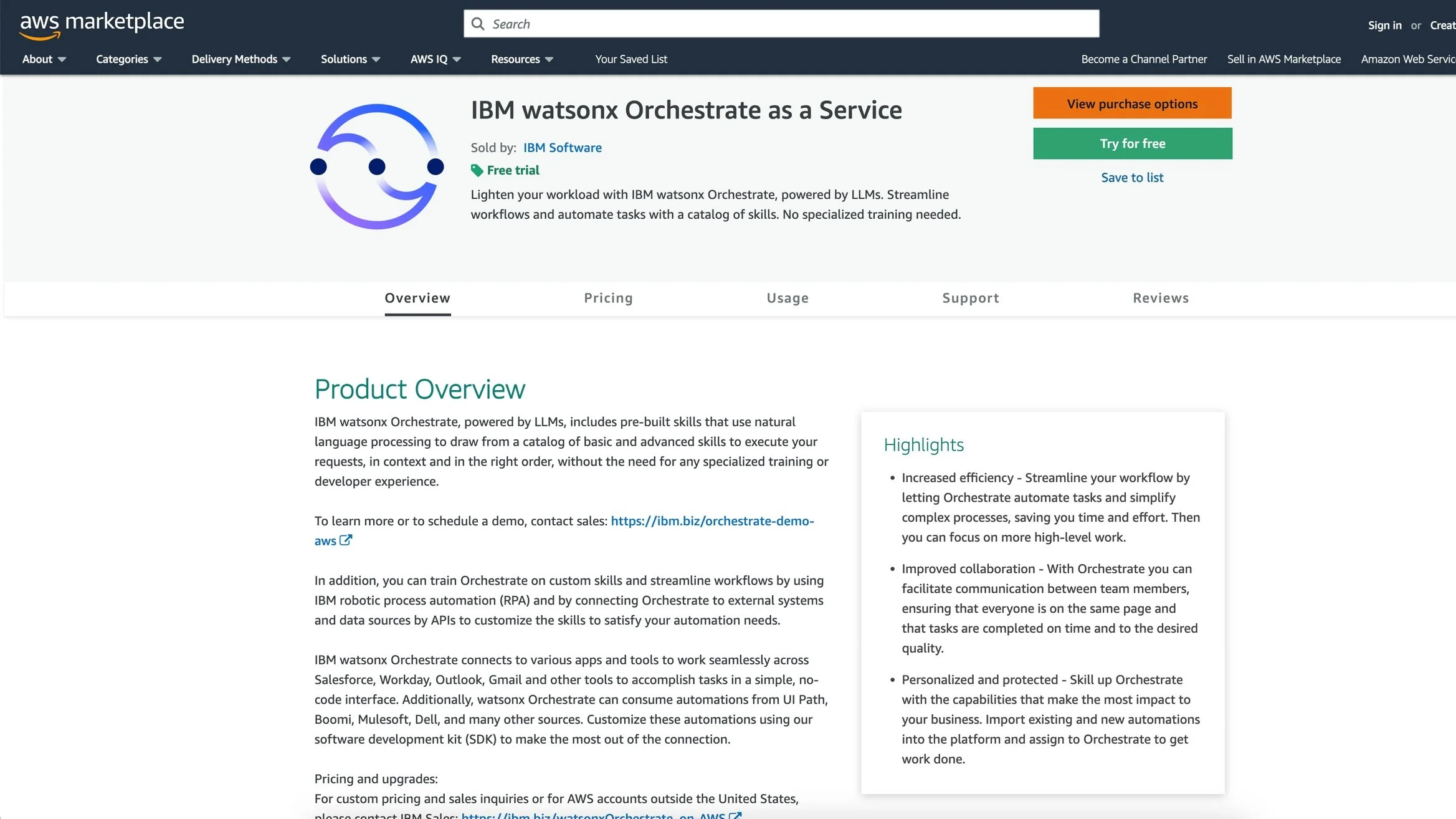Click the AWS Marketplace logo
Screen dimensions: 1456x819
(x=102, y=24)
